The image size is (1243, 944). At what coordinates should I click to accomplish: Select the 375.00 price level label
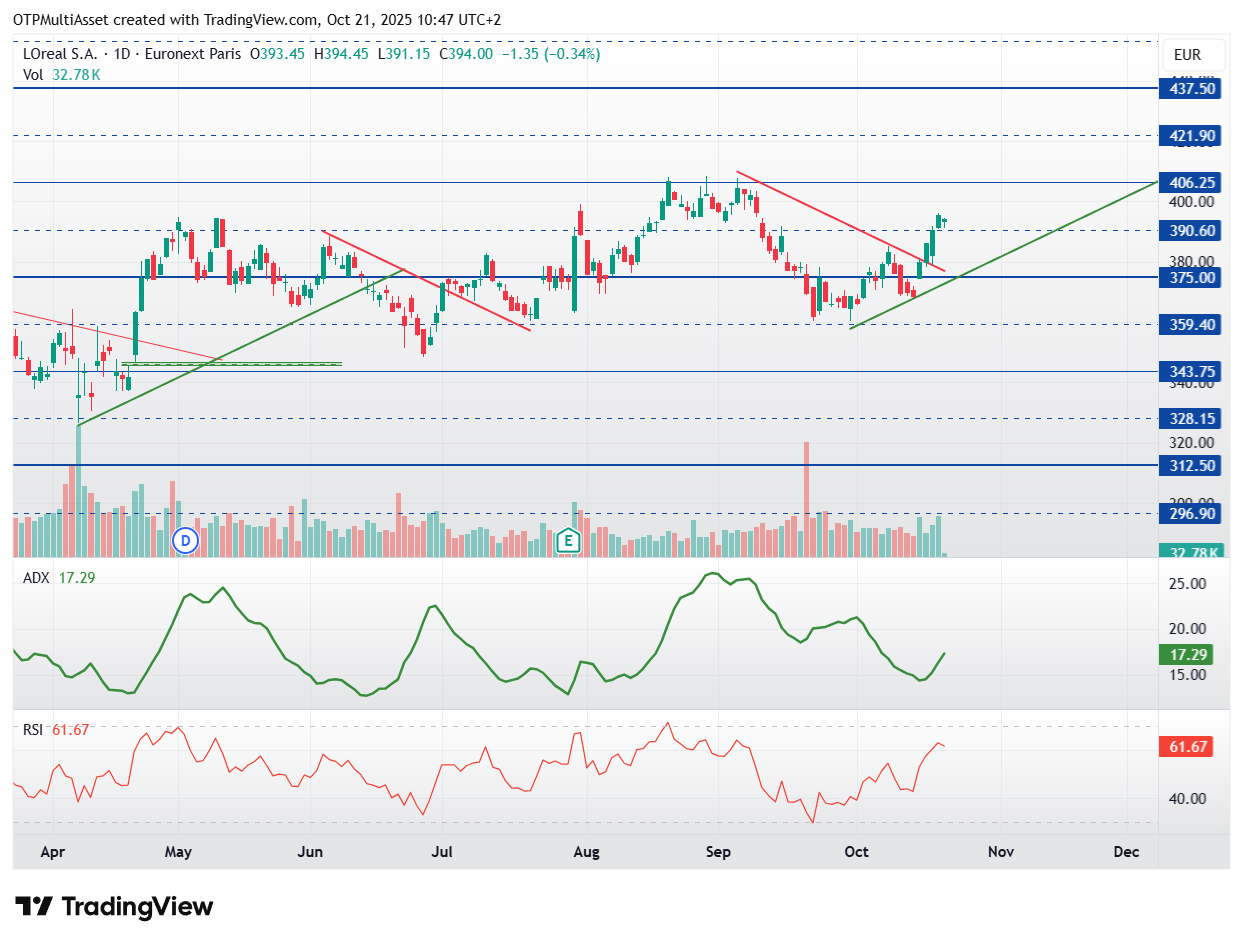point(1192,277)
